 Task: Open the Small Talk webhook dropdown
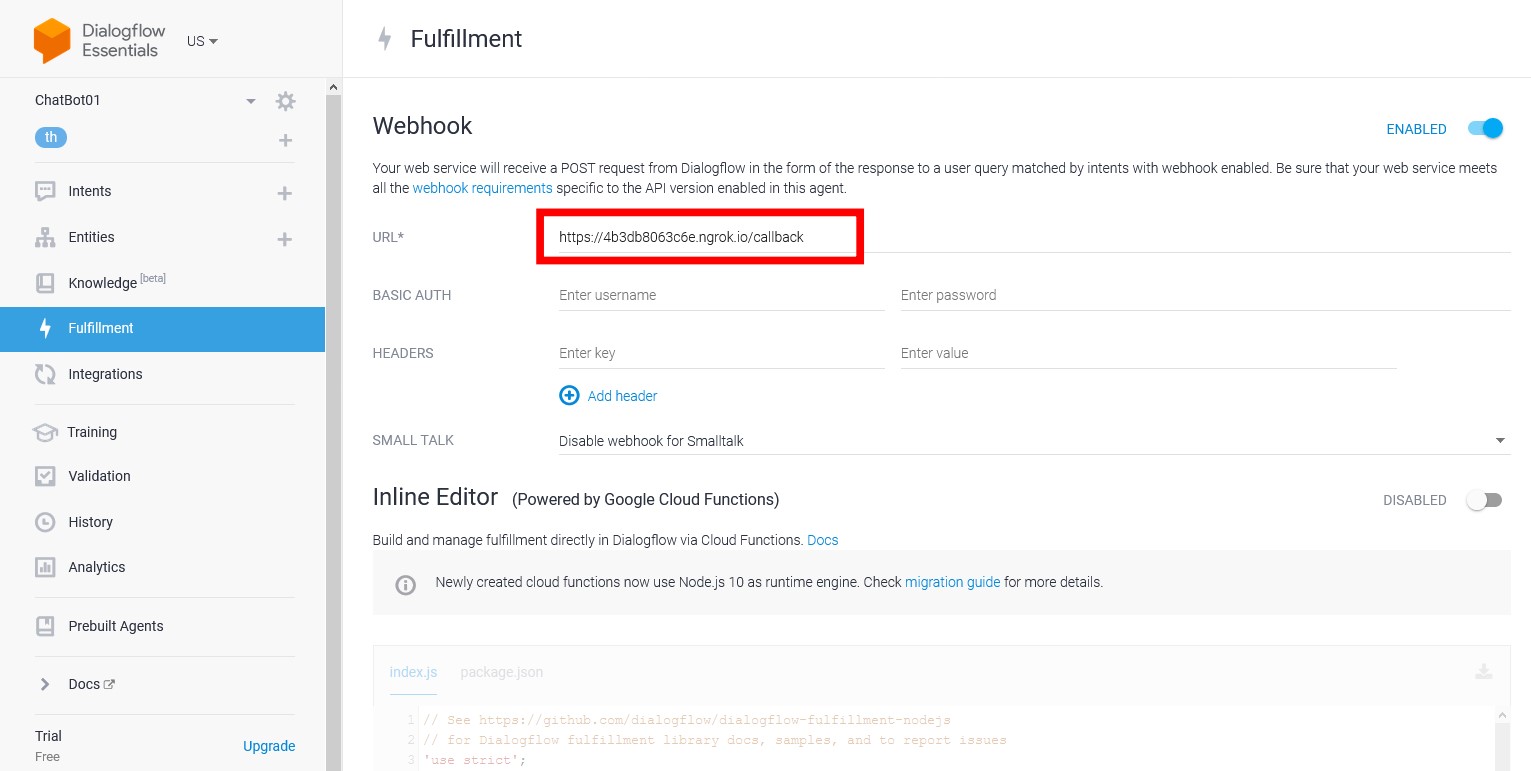click(1034, 440)
